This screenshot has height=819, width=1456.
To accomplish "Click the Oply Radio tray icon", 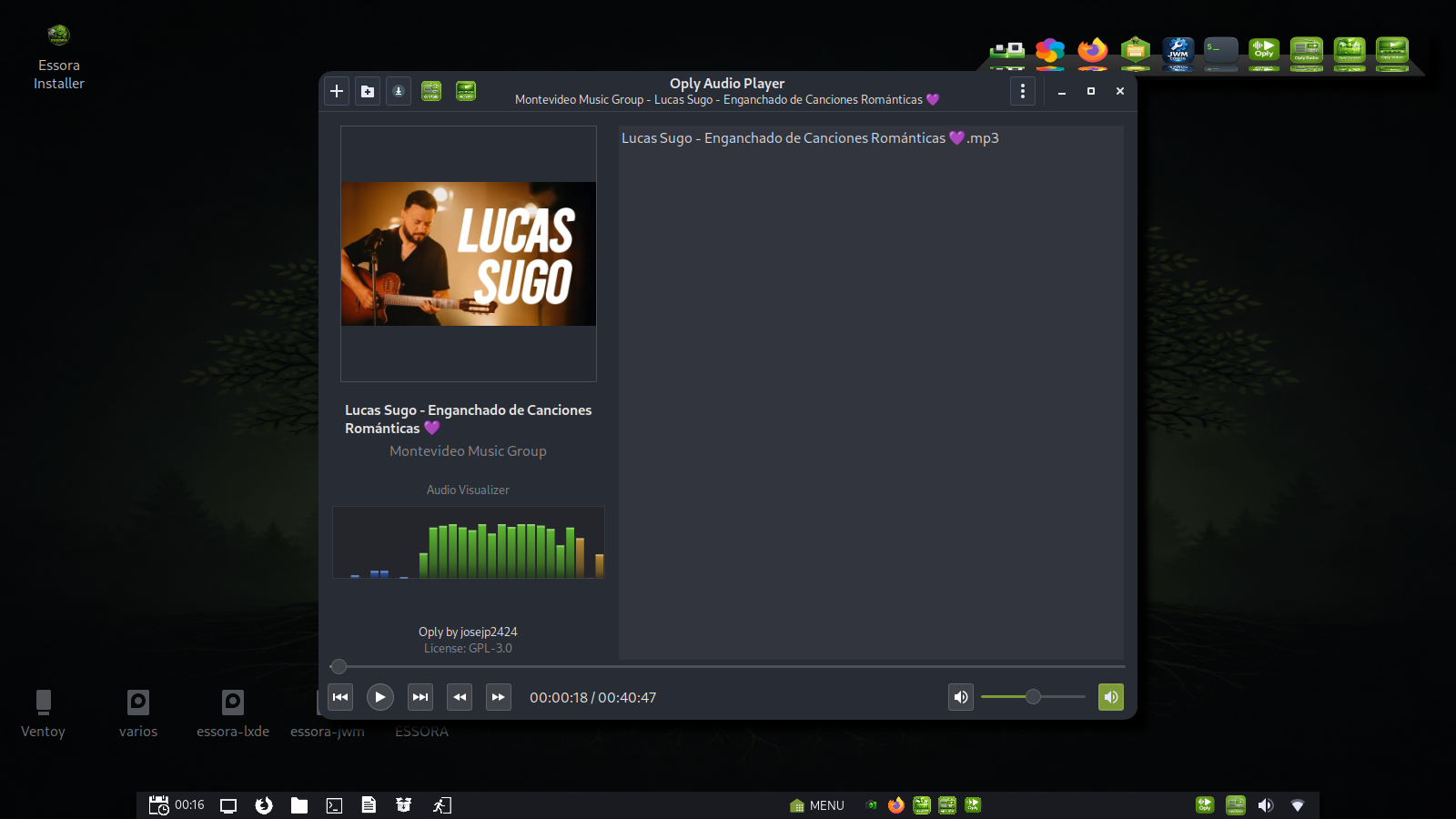I will 1236,805.
